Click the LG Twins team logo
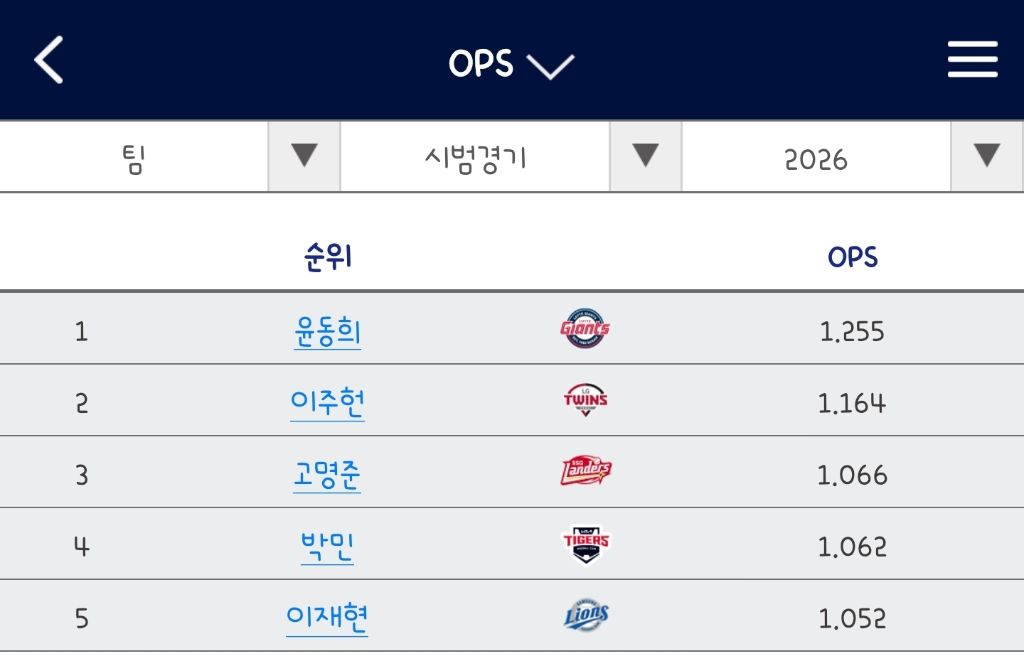Viewport: 1024px width, 656px height. coord(585,400)
